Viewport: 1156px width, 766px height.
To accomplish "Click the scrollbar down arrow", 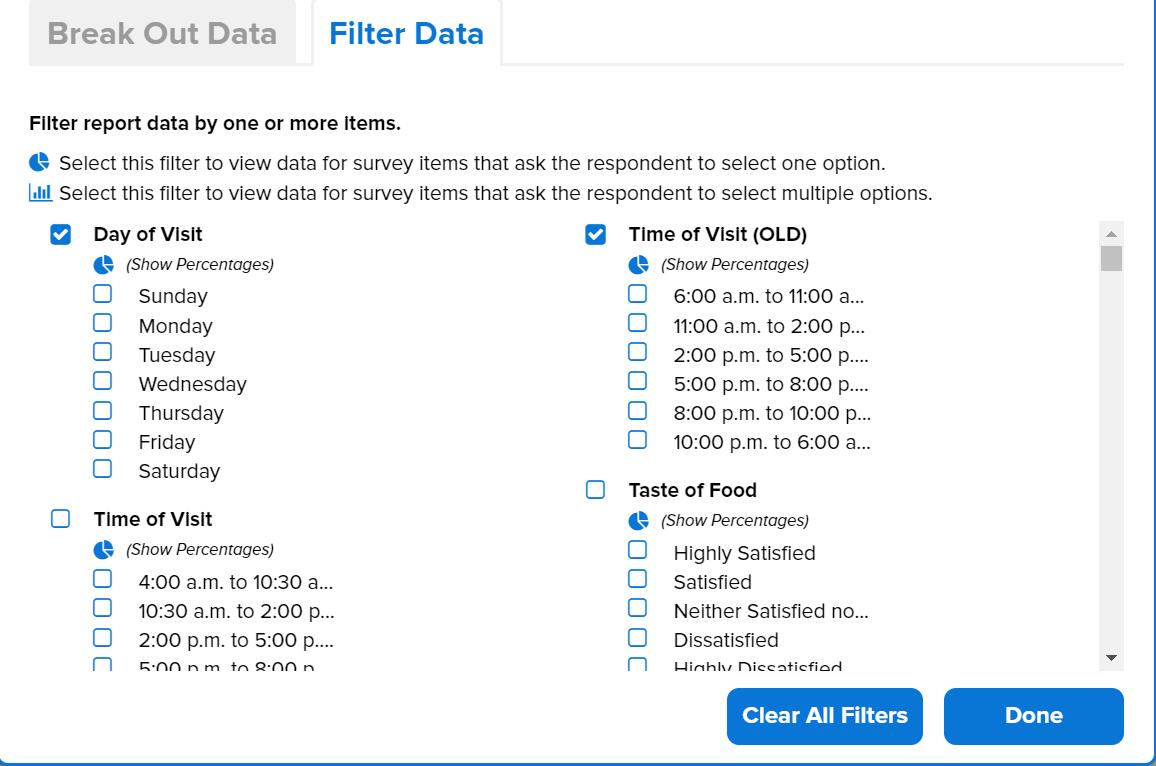I will pos(1111,657).
